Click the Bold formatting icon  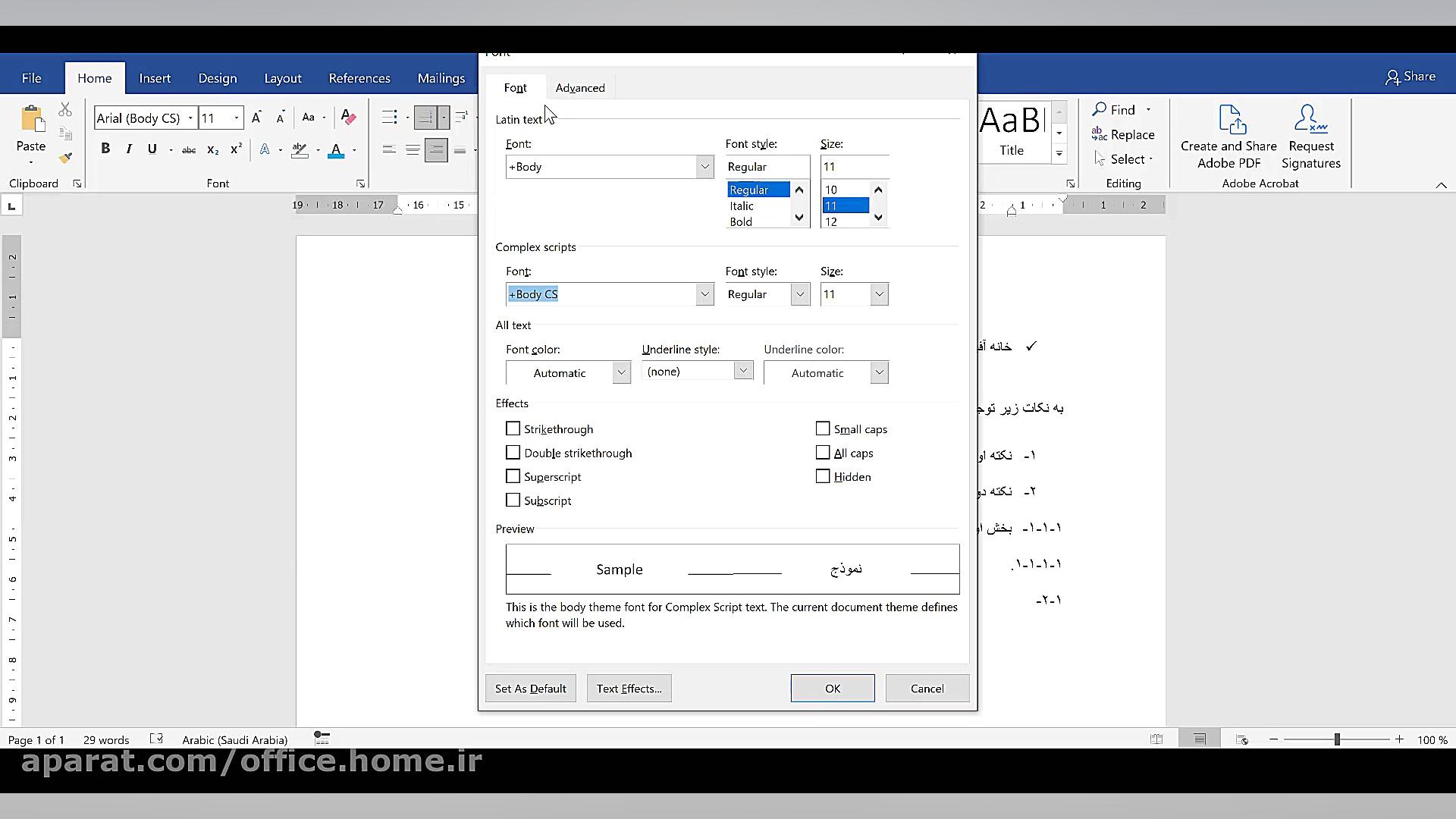pyautogui.click(x=105, y=149)
